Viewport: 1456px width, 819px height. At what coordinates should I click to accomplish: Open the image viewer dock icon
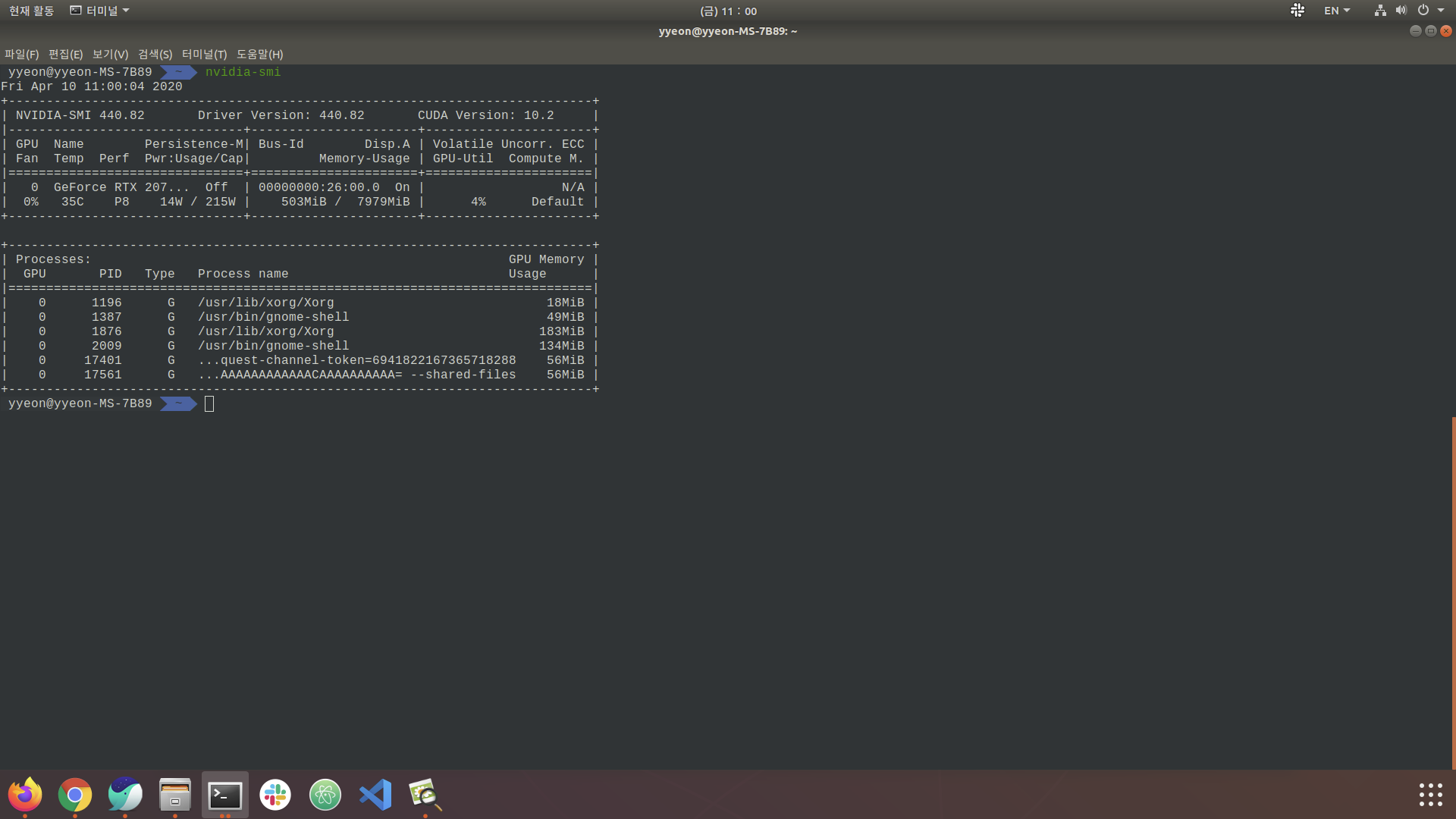coord(425,795)
